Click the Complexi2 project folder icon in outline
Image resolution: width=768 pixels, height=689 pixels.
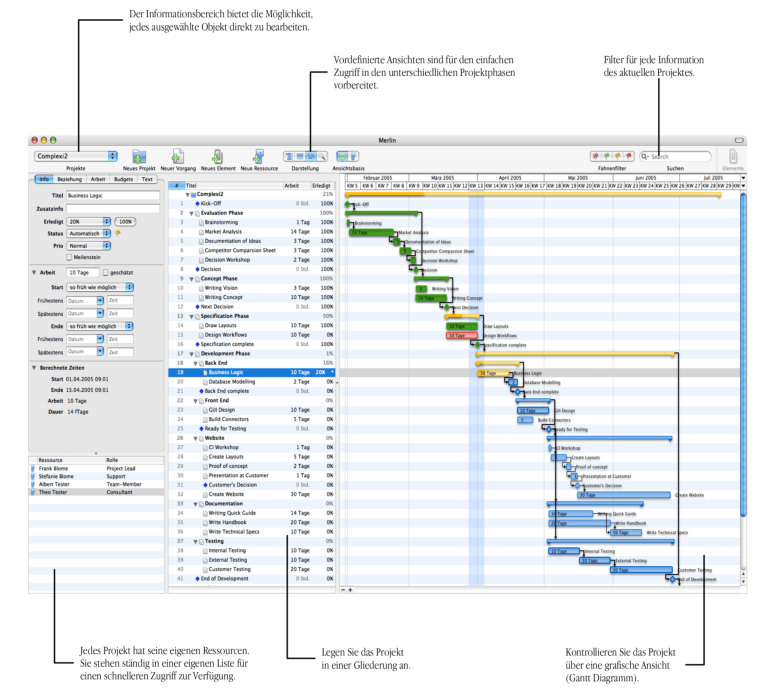click(193, 194)
